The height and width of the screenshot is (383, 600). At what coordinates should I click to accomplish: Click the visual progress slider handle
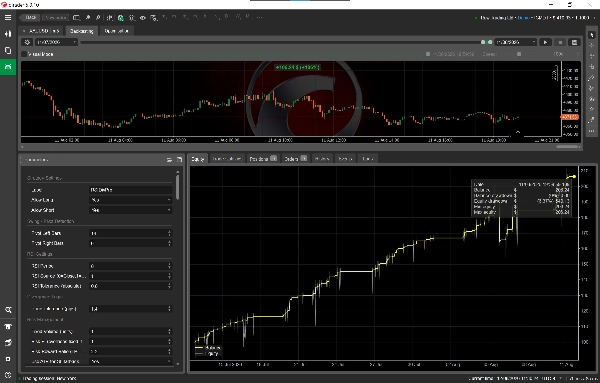coord(428,54)
